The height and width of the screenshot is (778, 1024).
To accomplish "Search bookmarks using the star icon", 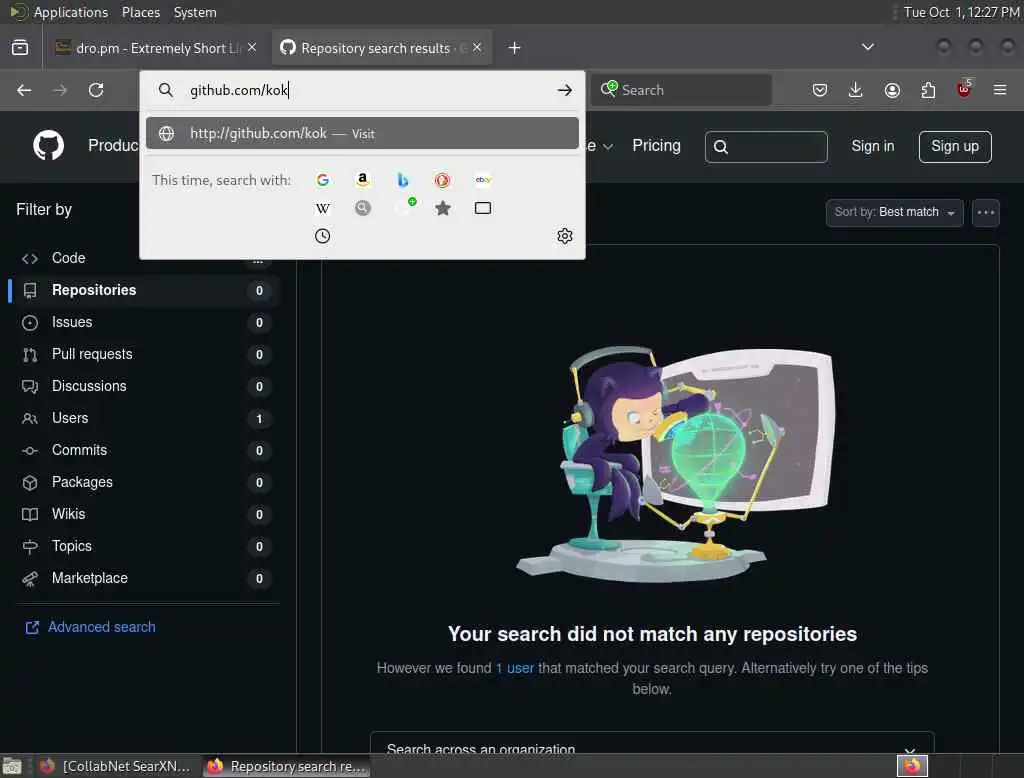I will [443, 208].
